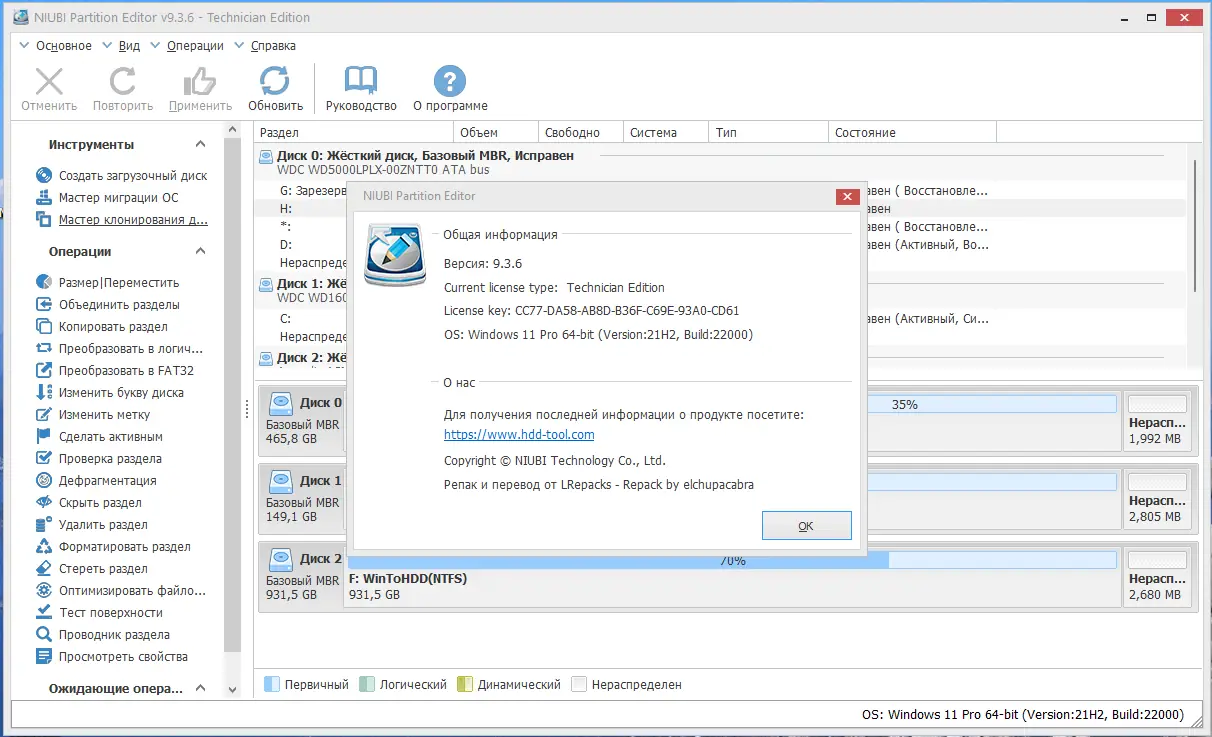Click the "Логический" legend color swatch
Screen dimensions: 1212x737
click(x=369, y=684)
